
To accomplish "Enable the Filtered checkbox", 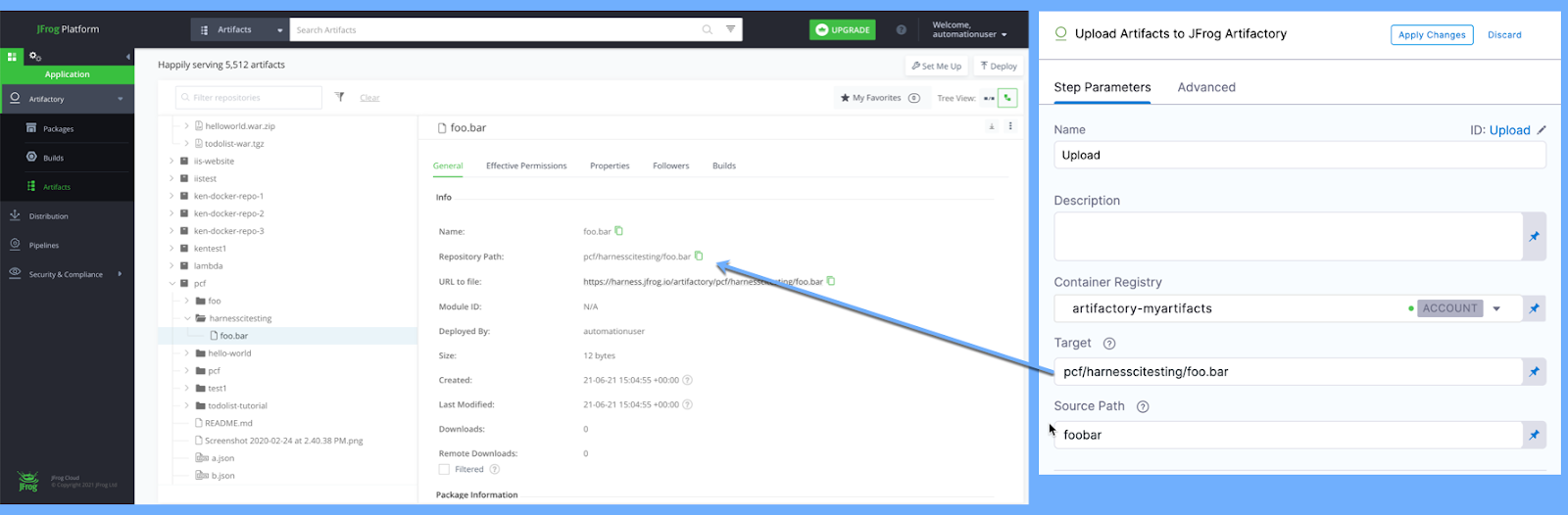I will point(444,469).
